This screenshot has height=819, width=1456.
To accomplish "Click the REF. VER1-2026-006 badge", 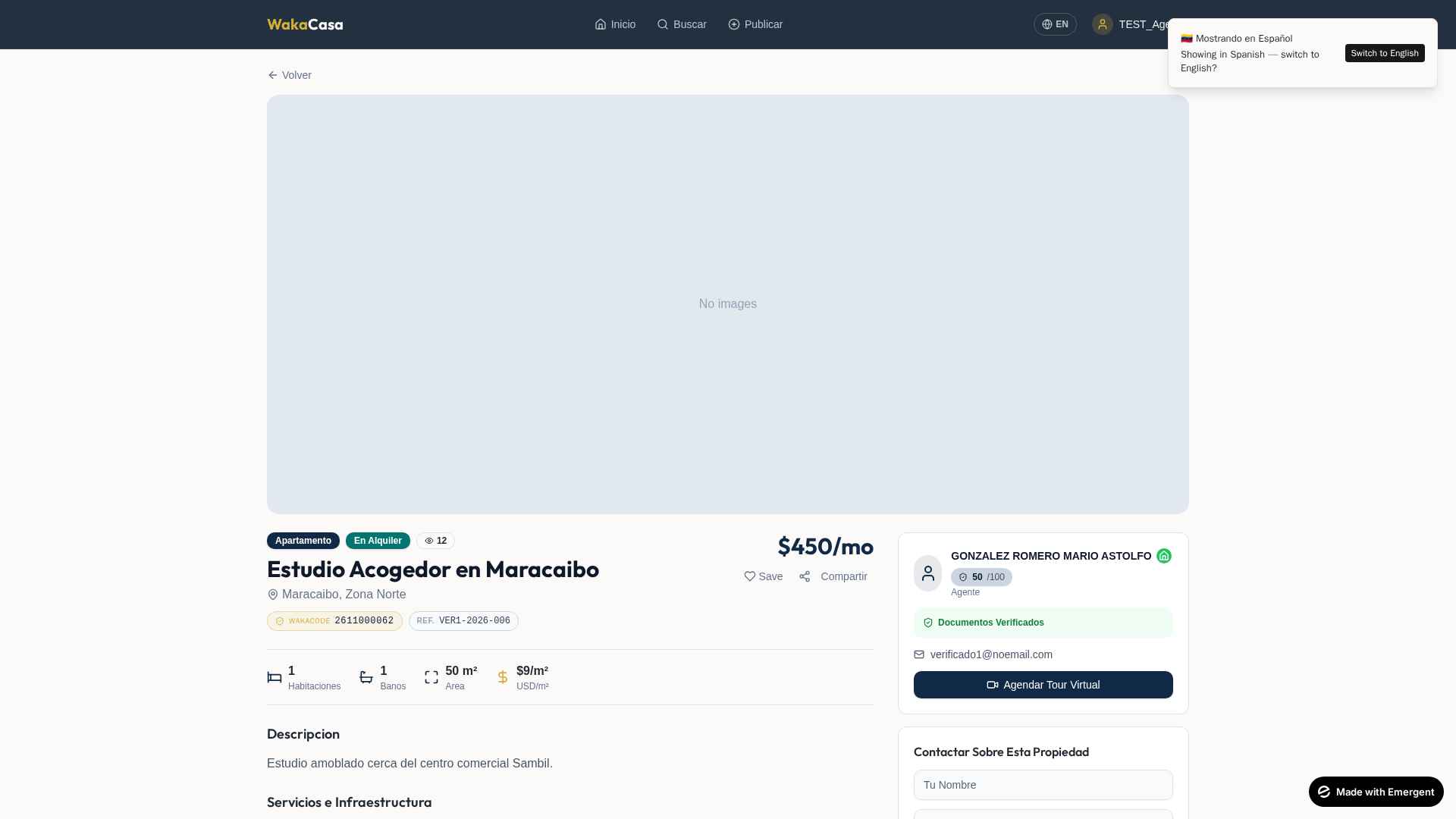I will tap(463, 621).
